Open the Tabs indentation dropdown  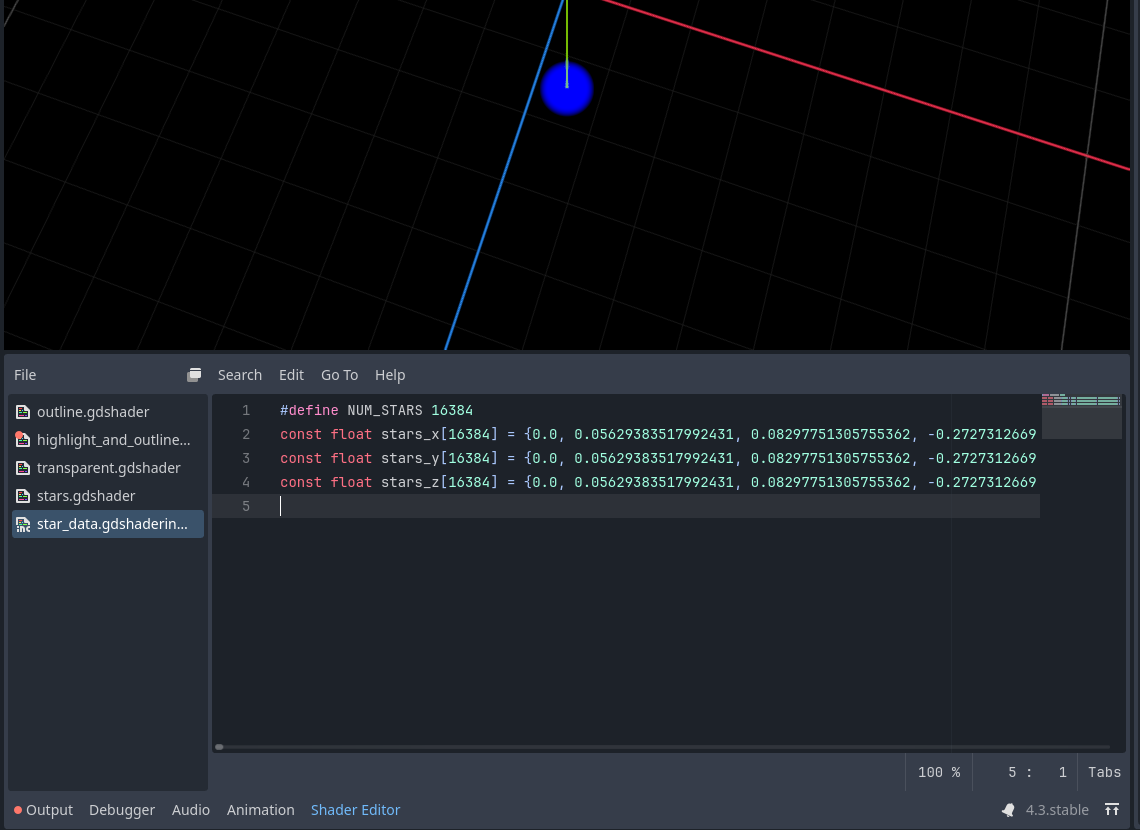tap(1104, 772)
